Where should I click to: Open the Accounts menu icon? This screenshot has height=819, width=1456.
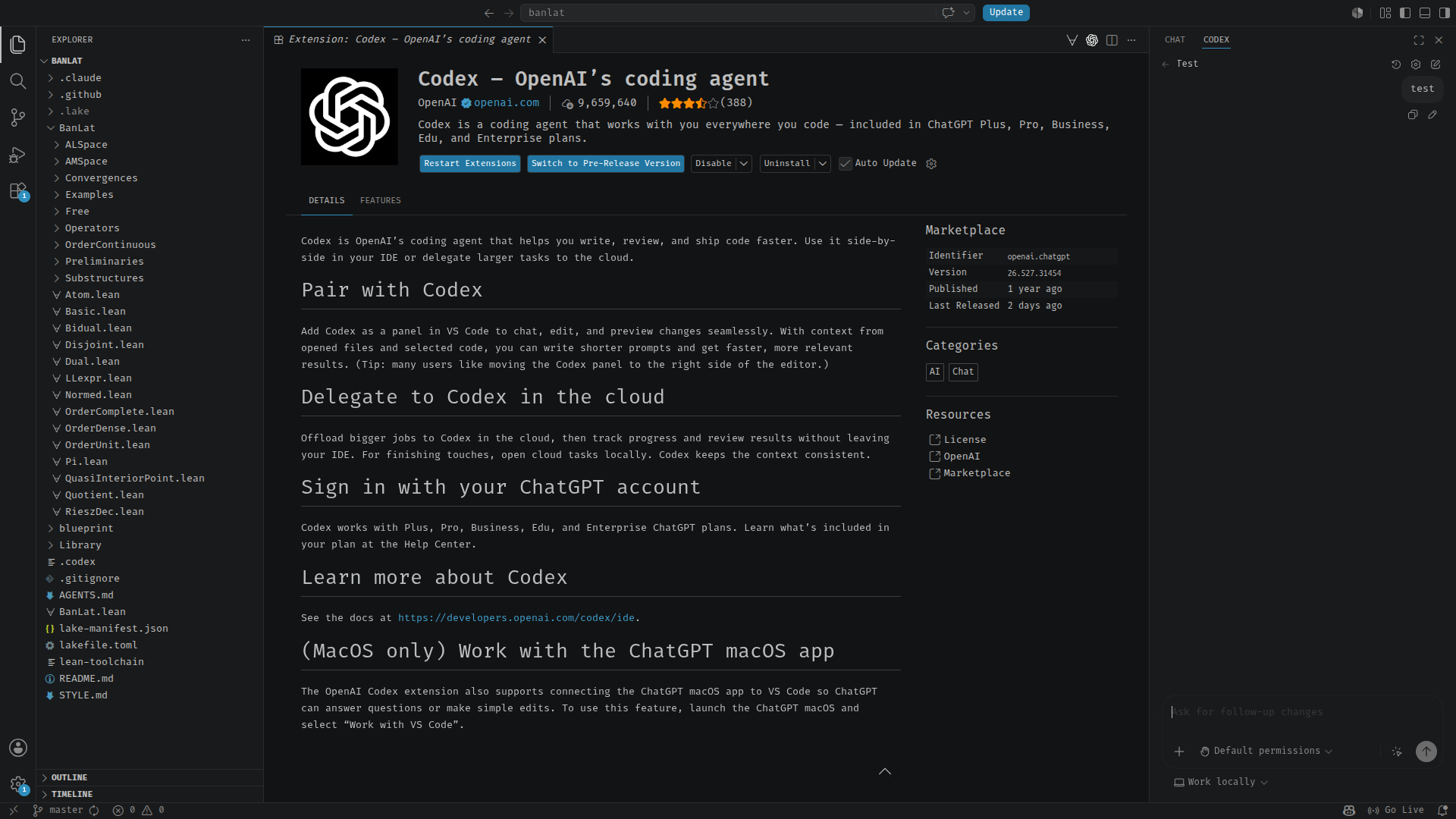(x=18, y=748)
